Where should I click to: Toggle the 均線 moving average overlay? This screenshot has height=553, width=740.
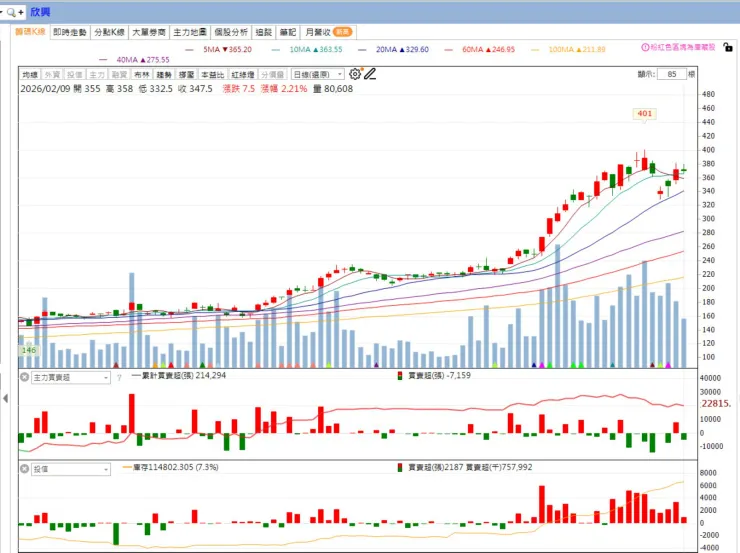coord(30,75)
